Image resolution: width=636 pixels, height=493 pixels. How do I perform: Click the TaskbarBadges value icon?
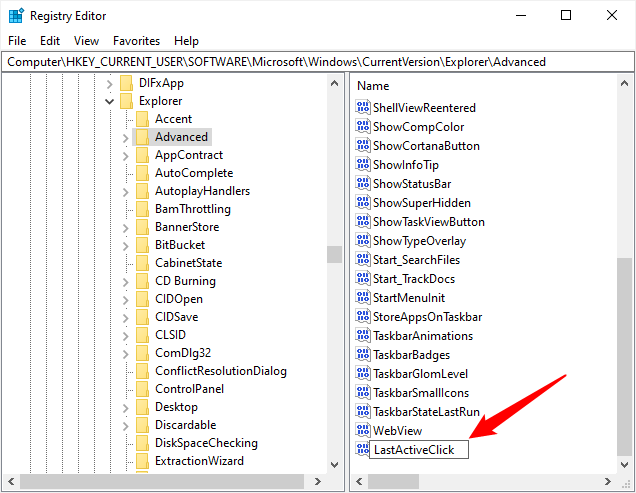click(363, 355)
